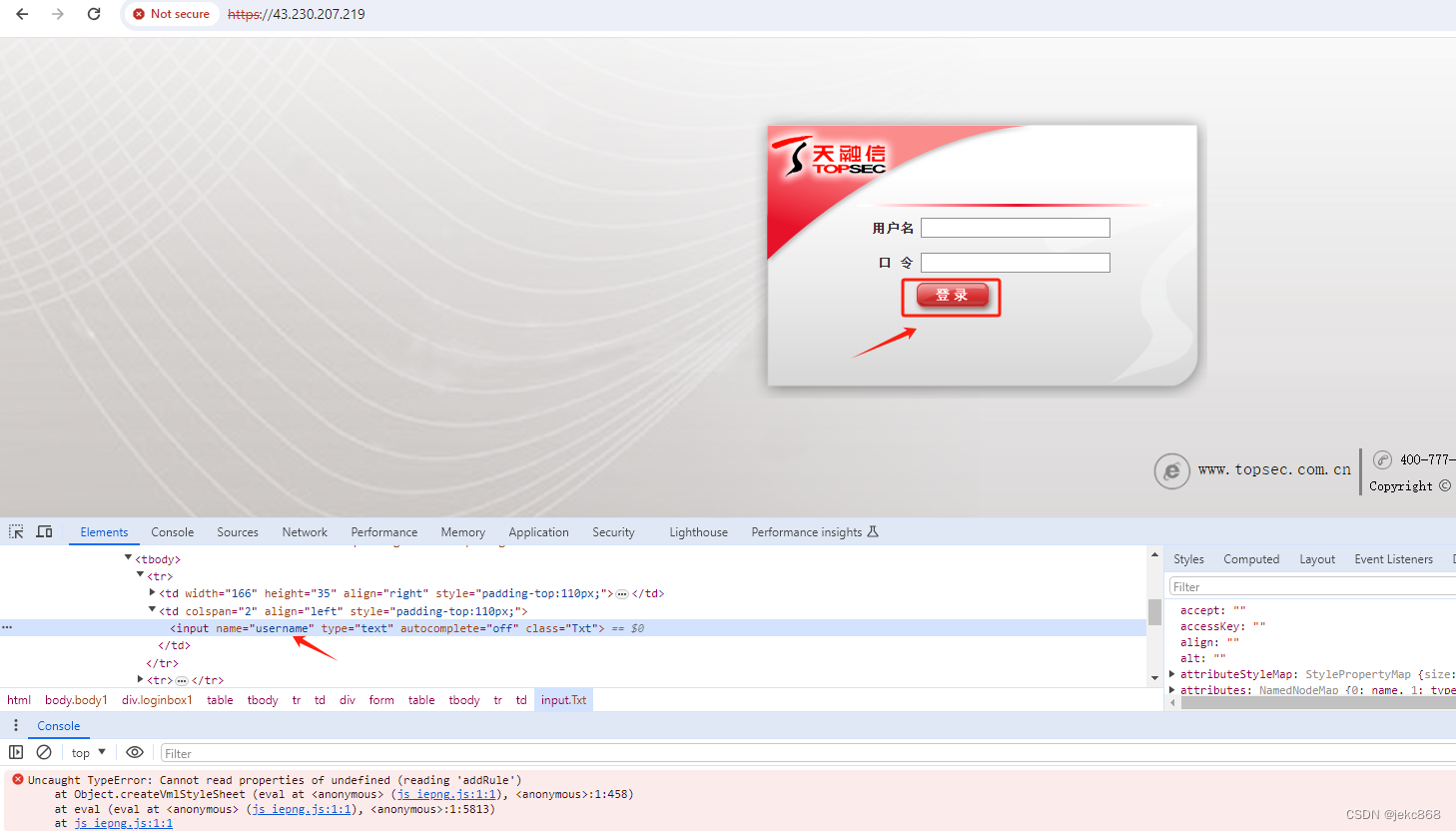Screen dimensions: 1456x831
Task: Collapse the tbody node
Action: [x=128, y=558]
